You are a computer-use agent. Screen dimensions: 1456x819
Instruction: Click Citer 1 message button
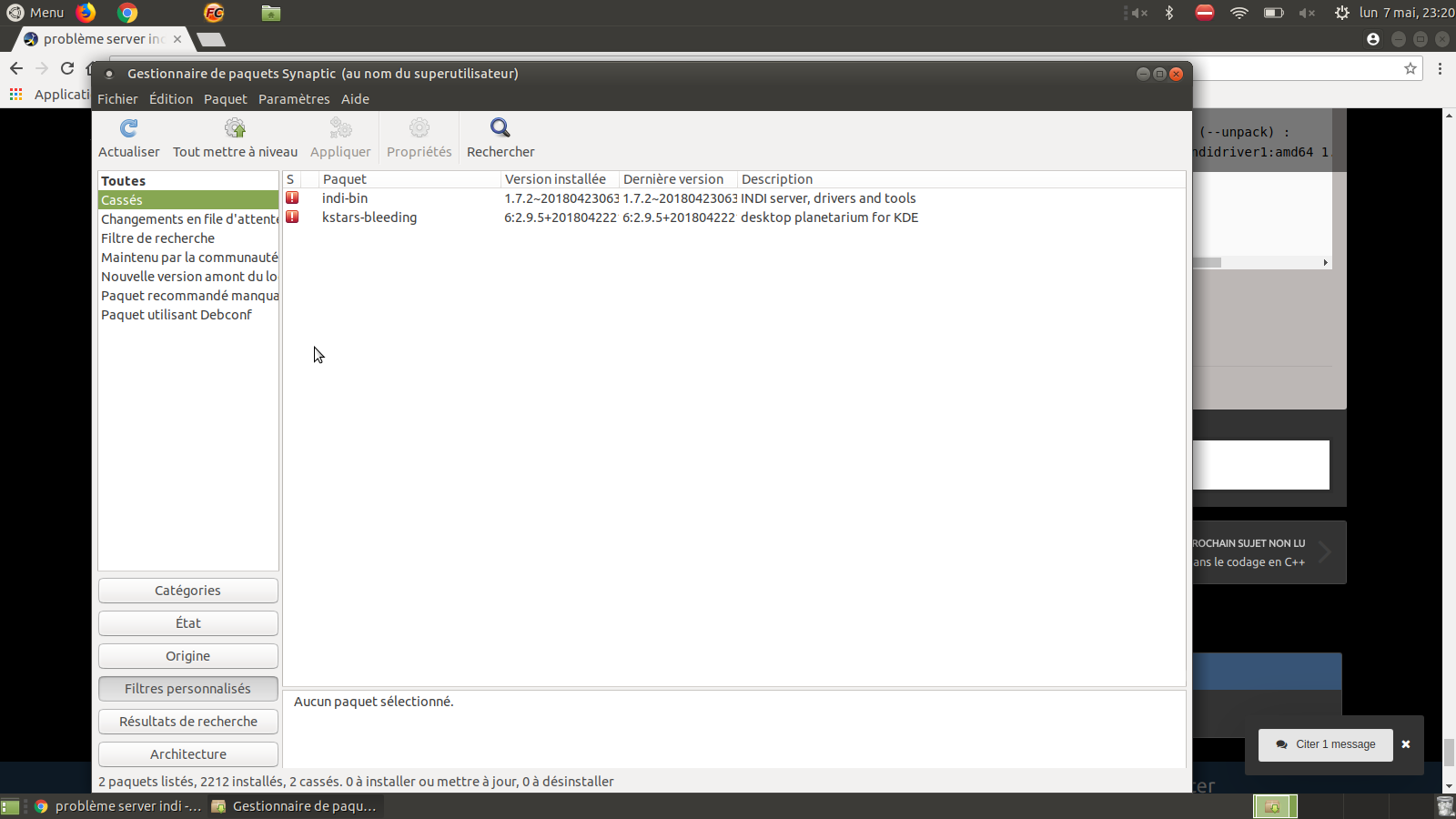(x=1326, y=744)
